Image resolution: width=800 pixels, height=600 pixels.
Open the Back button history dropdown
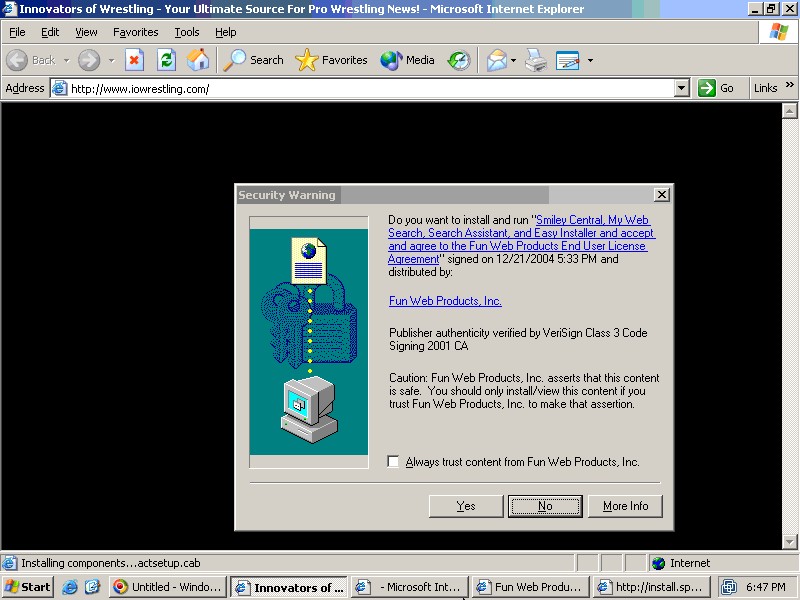[66, 61]
